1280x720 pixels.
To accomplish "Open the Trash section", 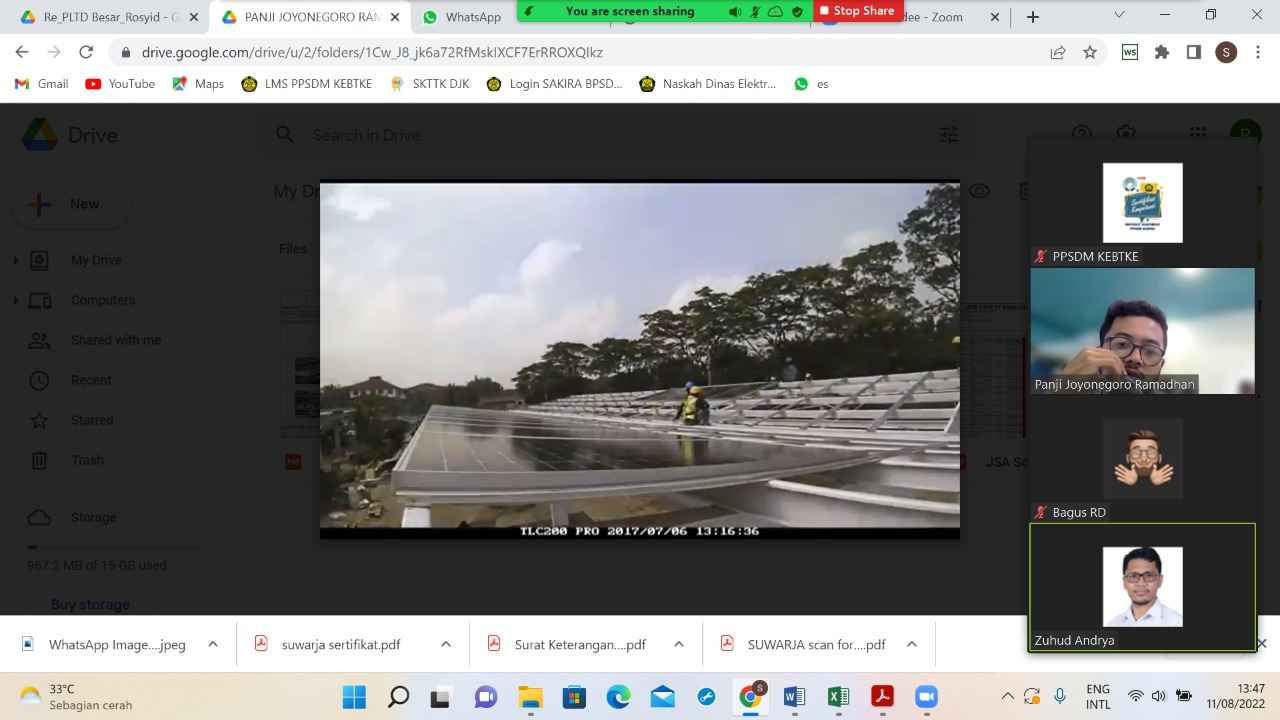I will click(x=87, y=460).
